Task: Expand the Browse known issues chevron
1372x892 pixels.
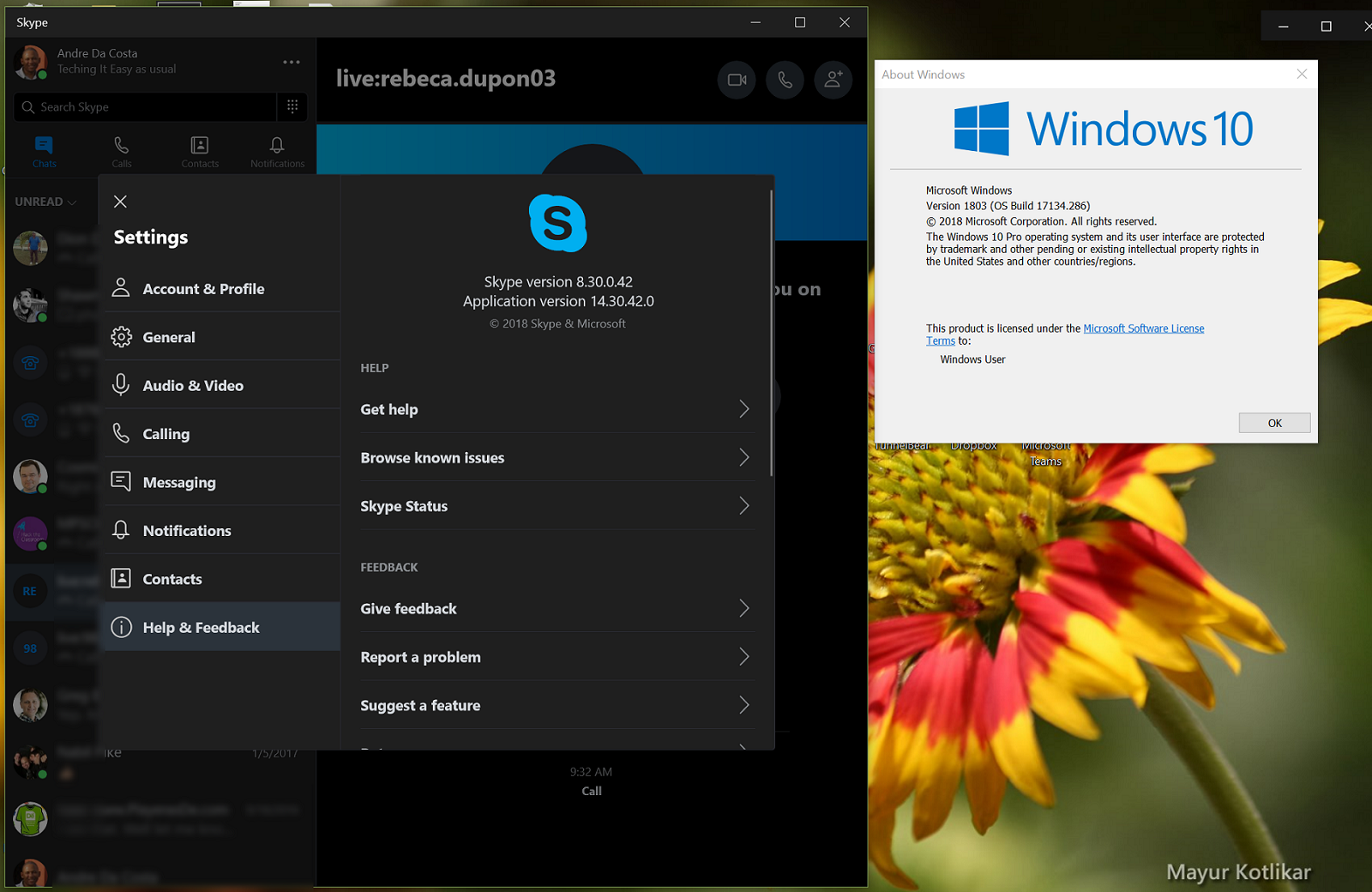Action: tap(743, 457)
